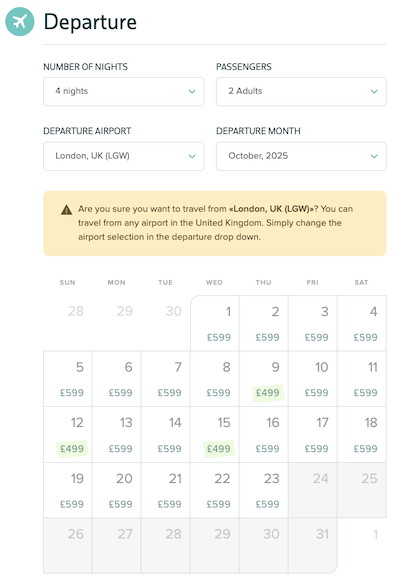Expand the Passengers 2 Adults dropdown
The image size is (397, 587).
click(x=301, y=91)
